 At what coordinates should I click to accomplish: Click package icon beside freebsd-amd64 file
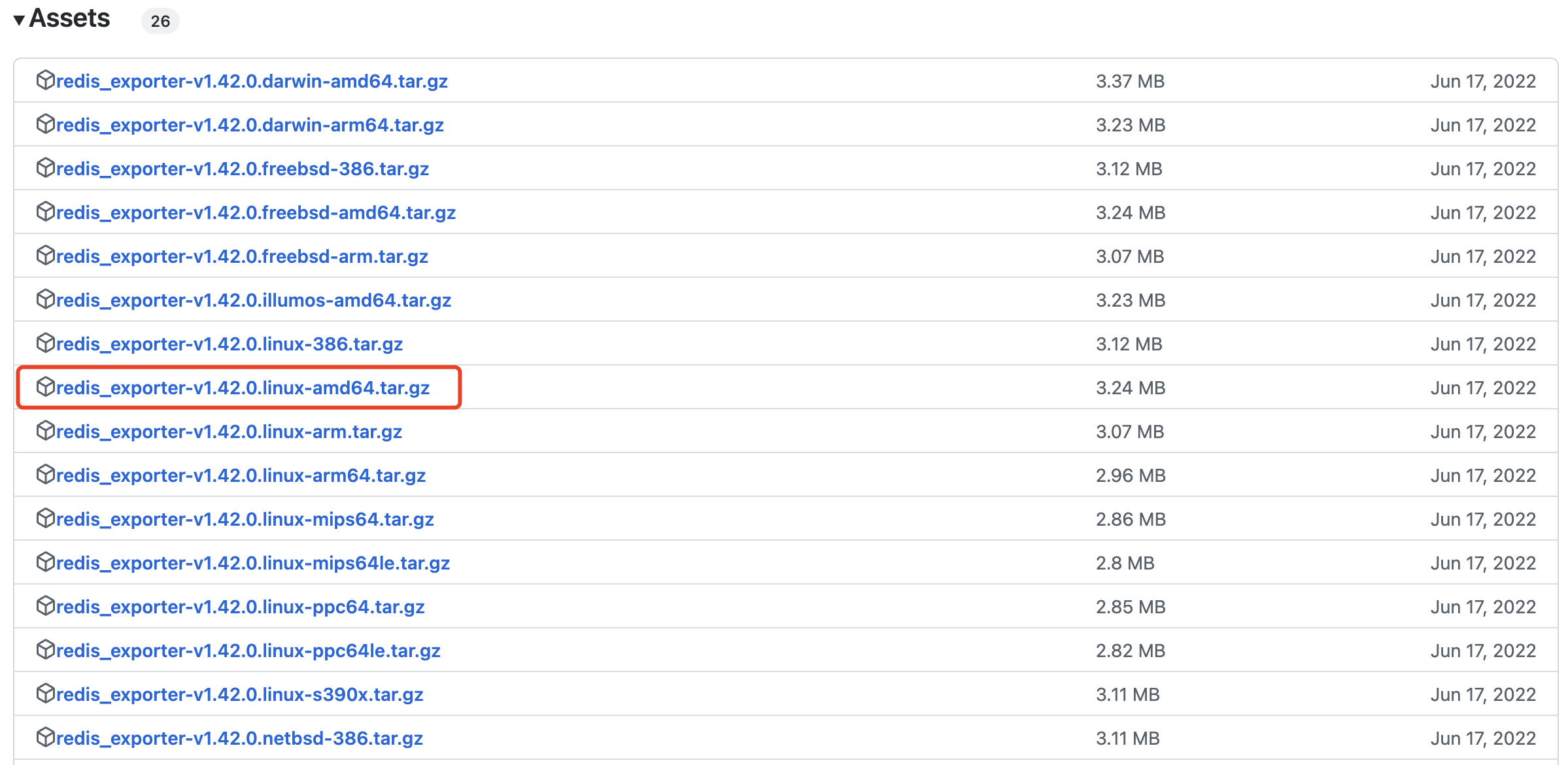click(45, 211)
